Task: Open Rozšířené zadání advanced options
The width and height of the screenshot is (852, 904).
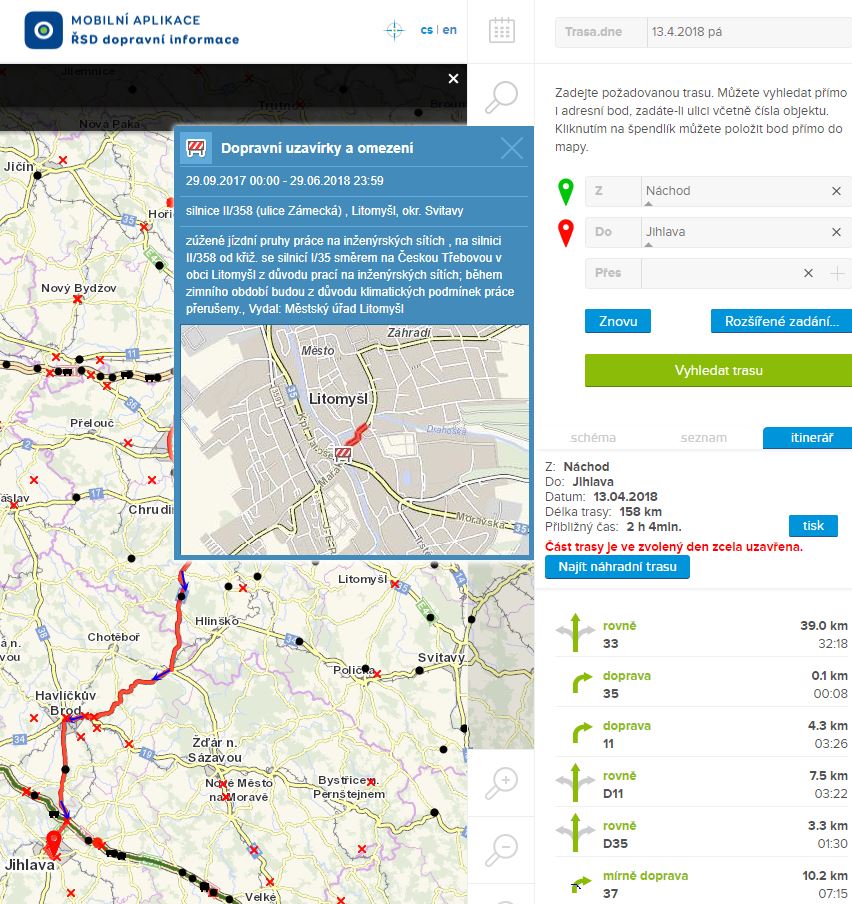Action: (781, 321)
